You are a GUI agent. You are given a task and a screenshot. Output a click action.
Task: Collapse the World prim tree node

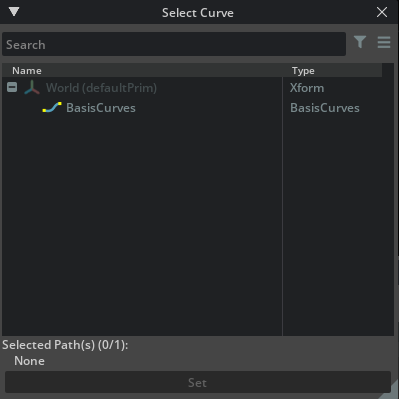pos(12,87)
